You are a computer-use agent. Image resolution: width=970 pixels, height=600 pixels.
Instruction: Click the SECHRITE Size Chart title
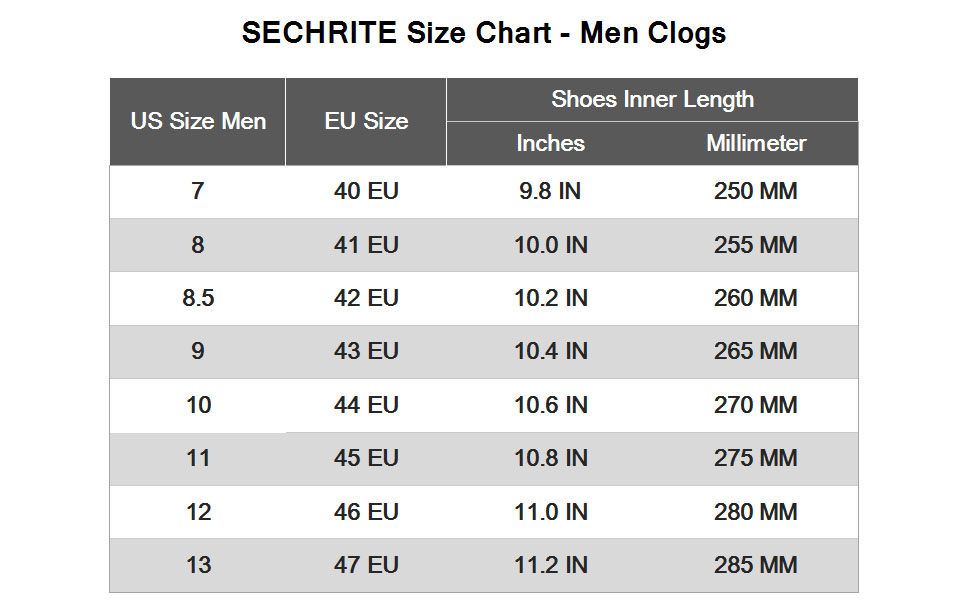(484, 33)
